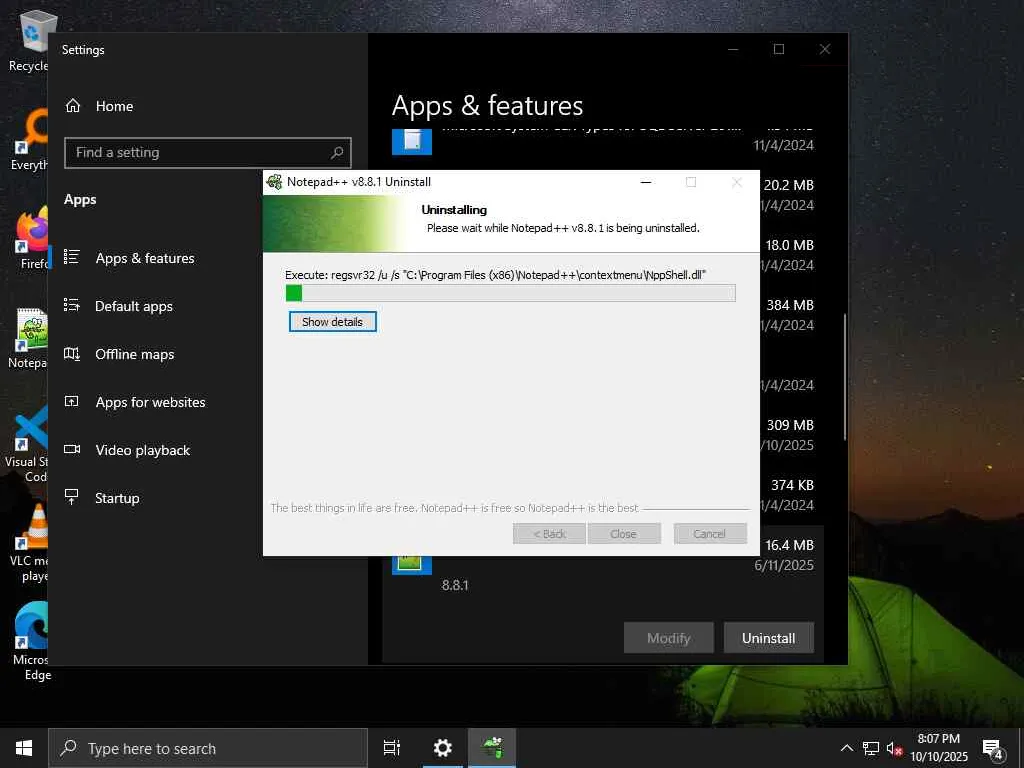Click the Video playback camera icon
Viewport: 1024px width, 768px height.
(72, 449)
